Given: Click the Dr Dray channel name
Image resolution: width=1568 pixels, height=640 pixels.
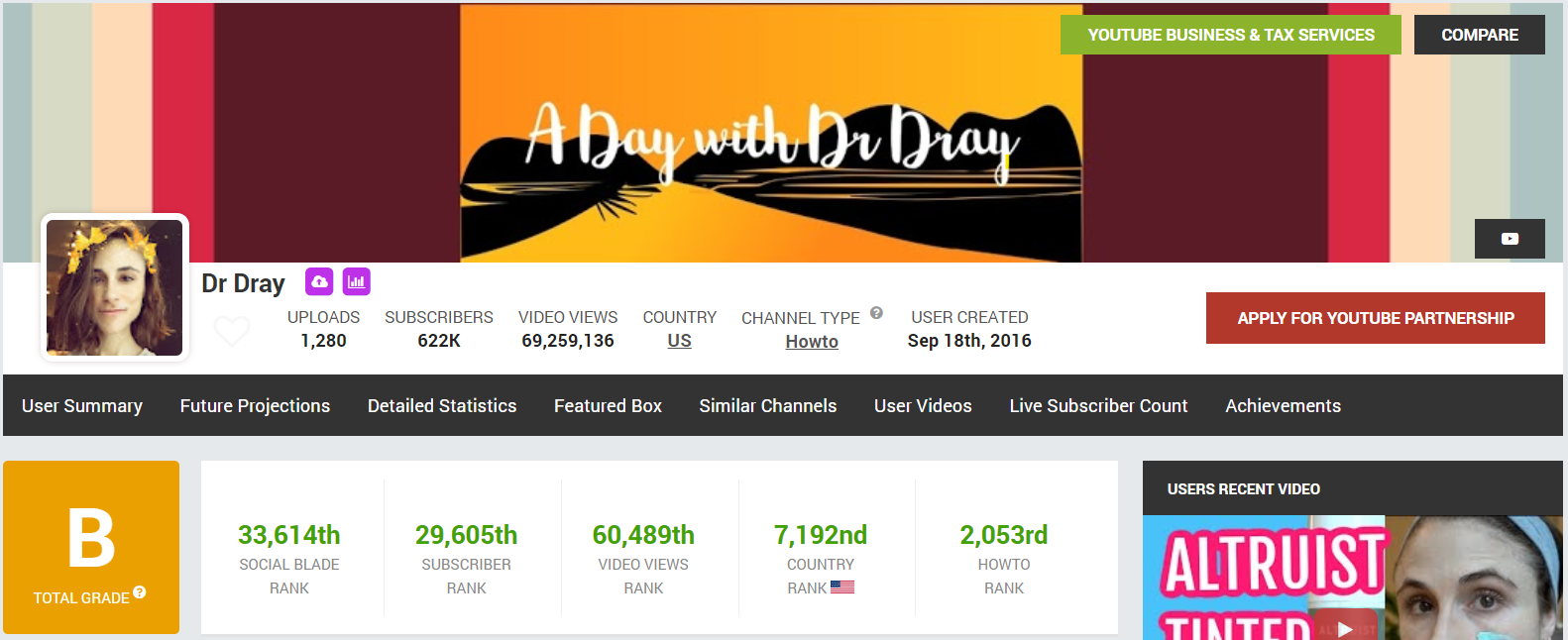Looking at the screenshot, I should 243,283.
